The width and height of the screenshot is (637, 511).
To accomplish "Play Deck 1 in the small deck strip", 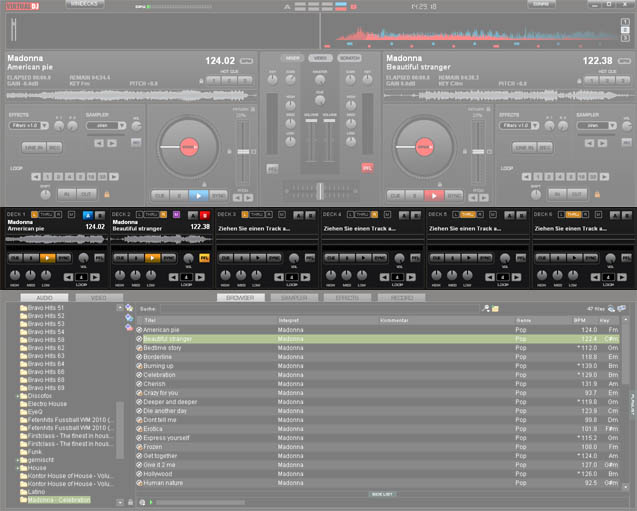I will pos(48,258).
